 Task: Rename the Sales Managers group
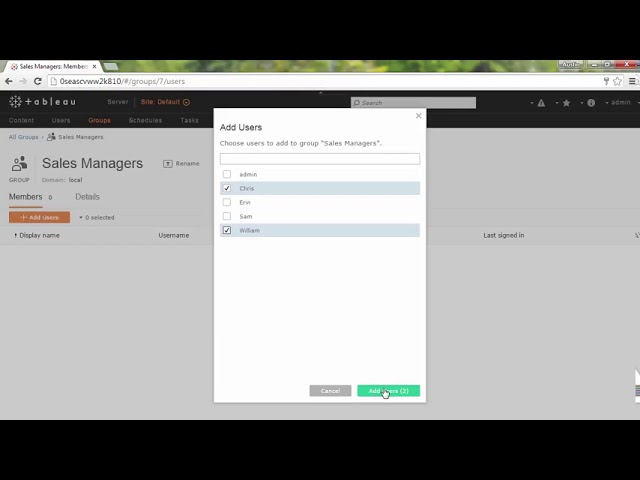(181, 164)
